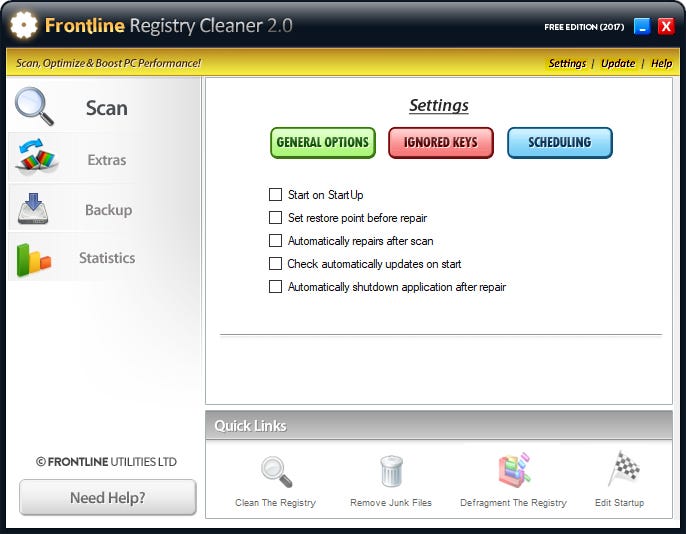Check the automatic updates on start option

click(x=275, y=264)
